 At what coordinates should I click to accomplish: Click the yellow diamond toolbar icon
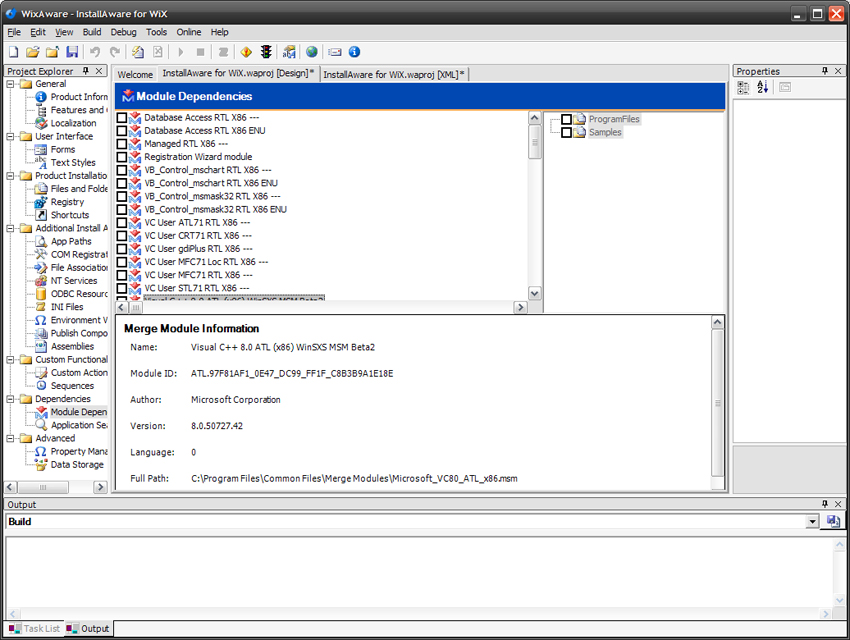(246, 52)
